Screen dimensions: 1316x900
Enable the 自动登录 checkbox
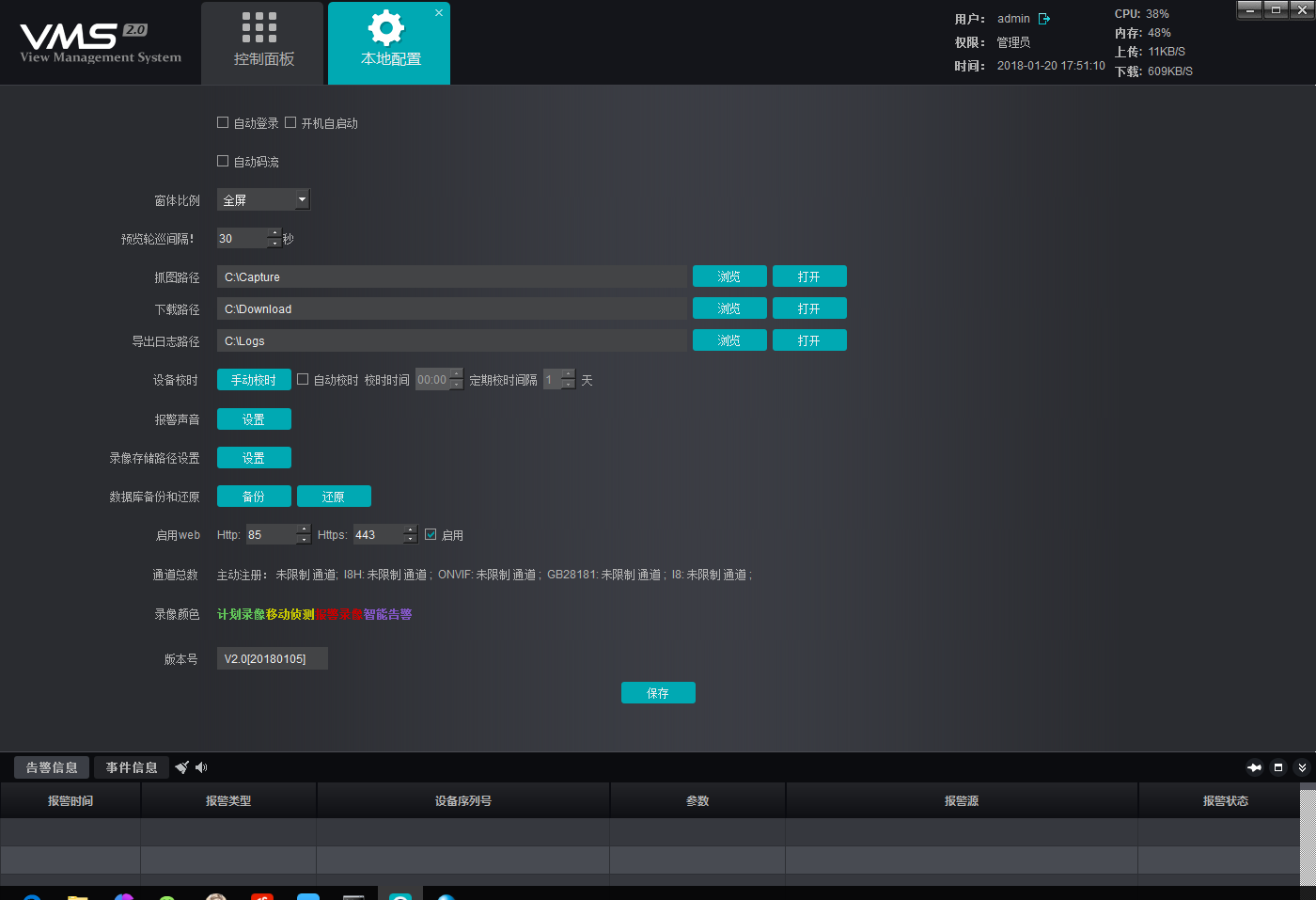pos(223,122)
